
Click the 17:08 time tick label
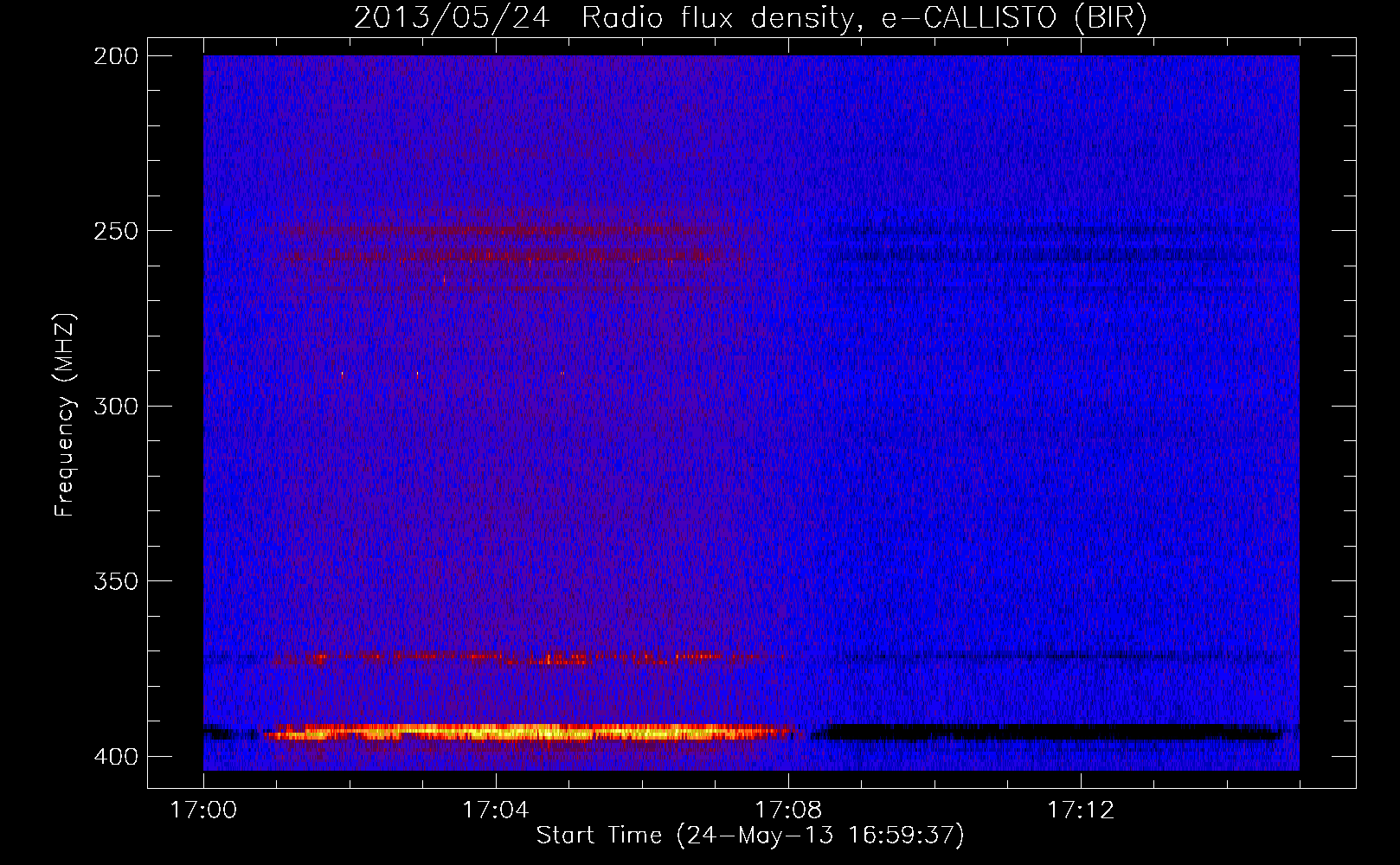pos(788,811)
